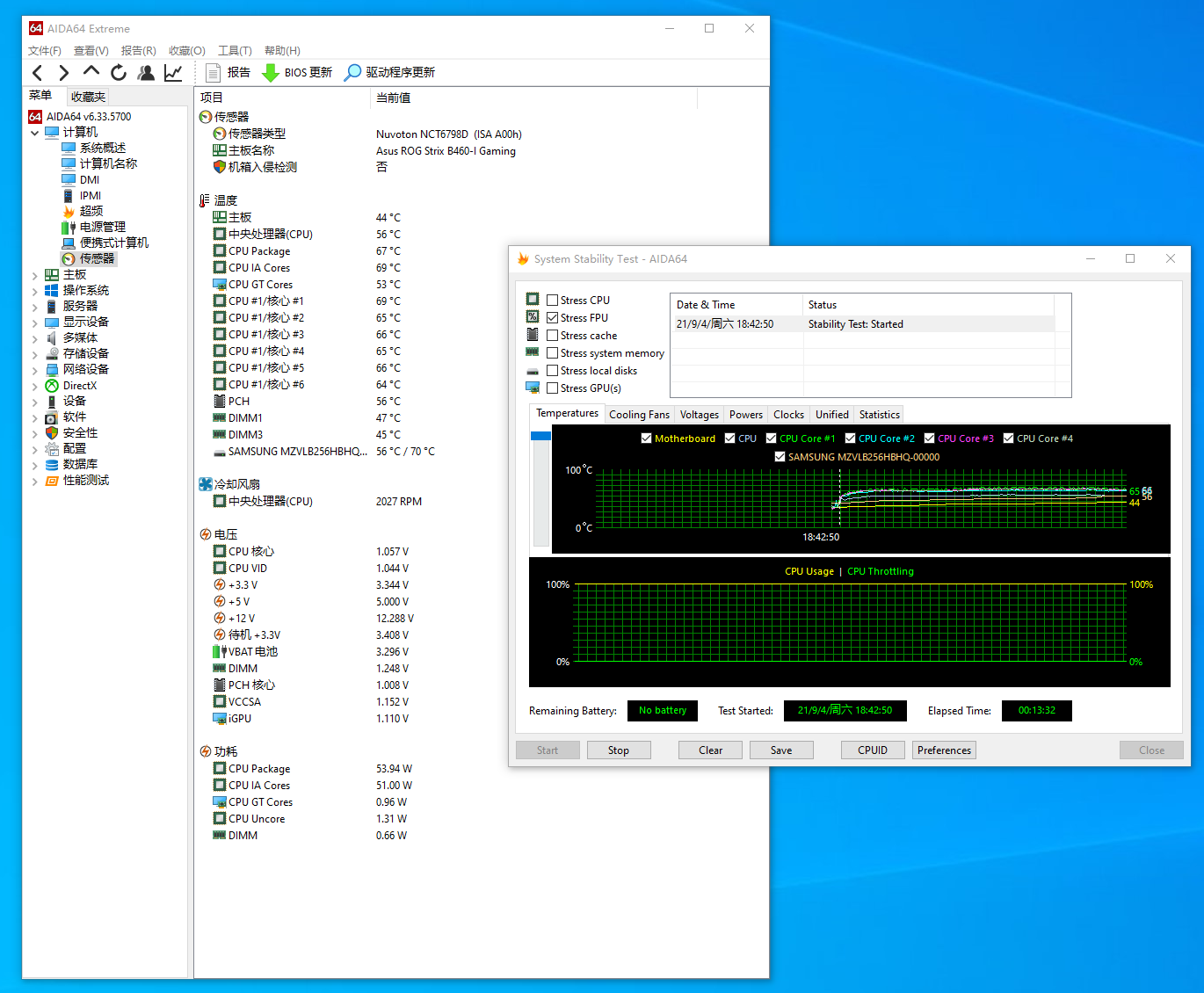1204x993 pixels.
Task: Enable the Stress local disks checkbox
Action: pos(552,370)
